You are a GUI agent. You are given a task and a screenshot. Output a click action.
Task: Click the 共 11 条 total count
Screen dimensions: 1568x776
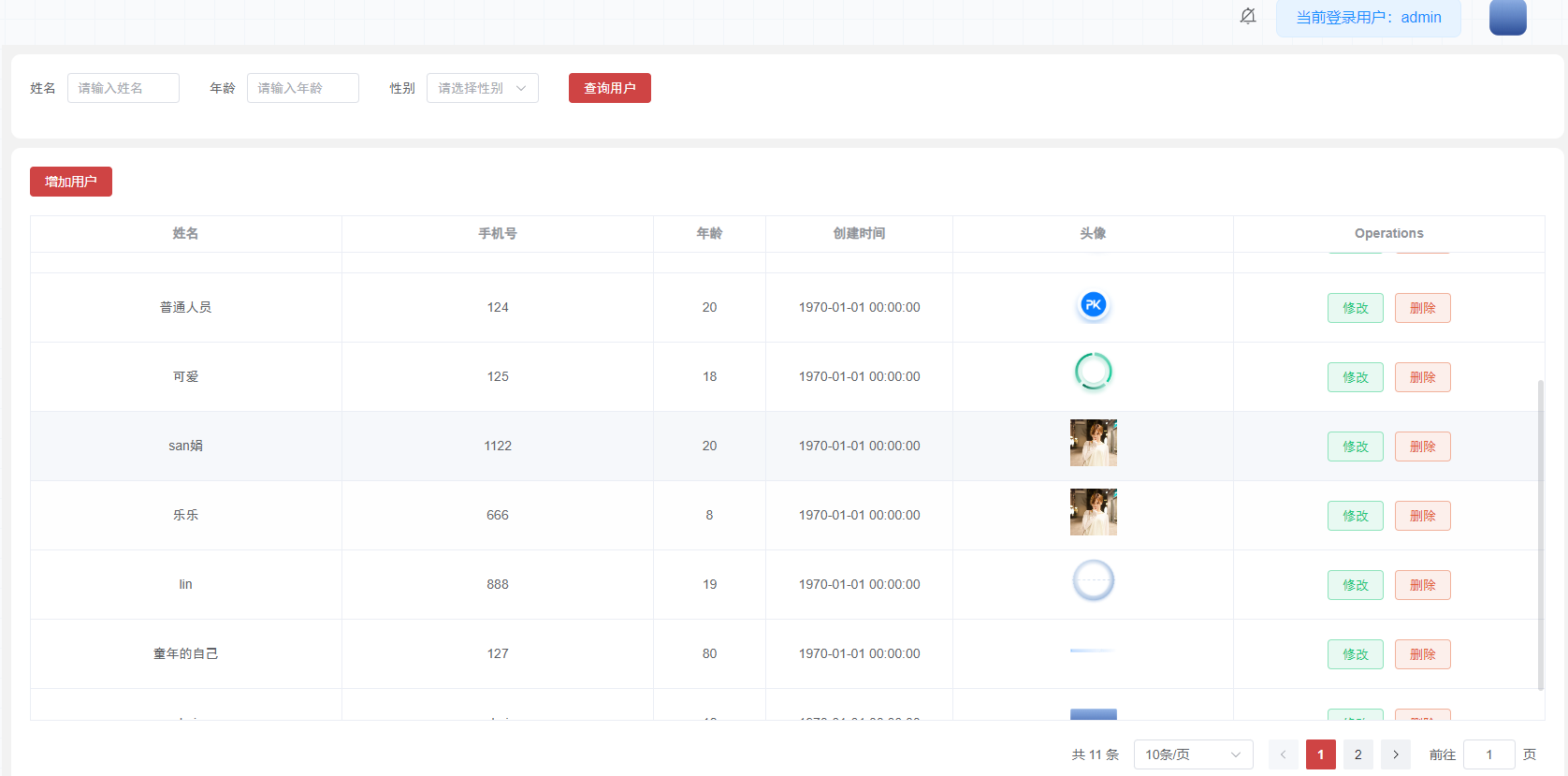(x=1096, y=755)
